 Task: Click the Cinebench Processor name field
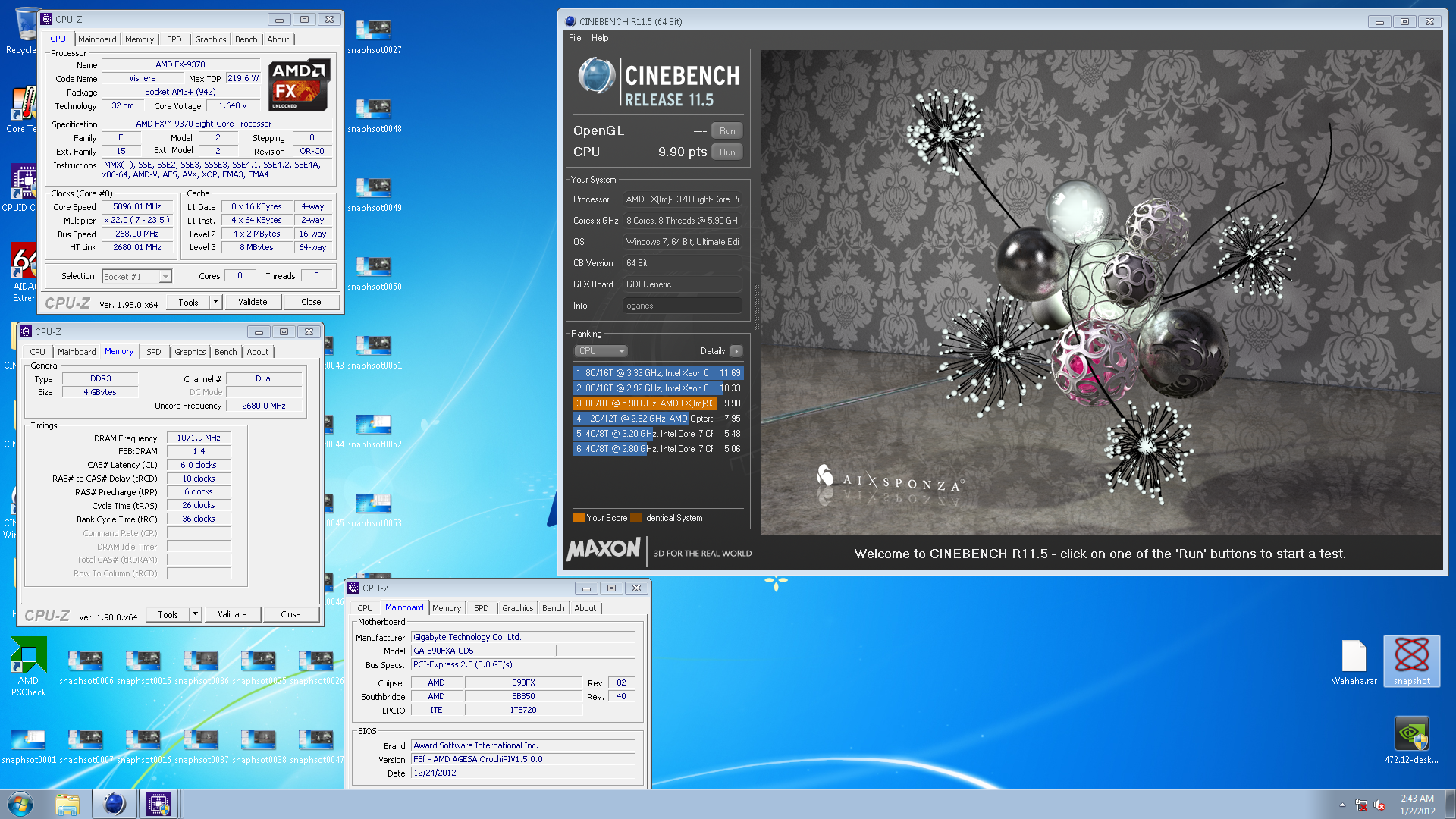[682, 199]
